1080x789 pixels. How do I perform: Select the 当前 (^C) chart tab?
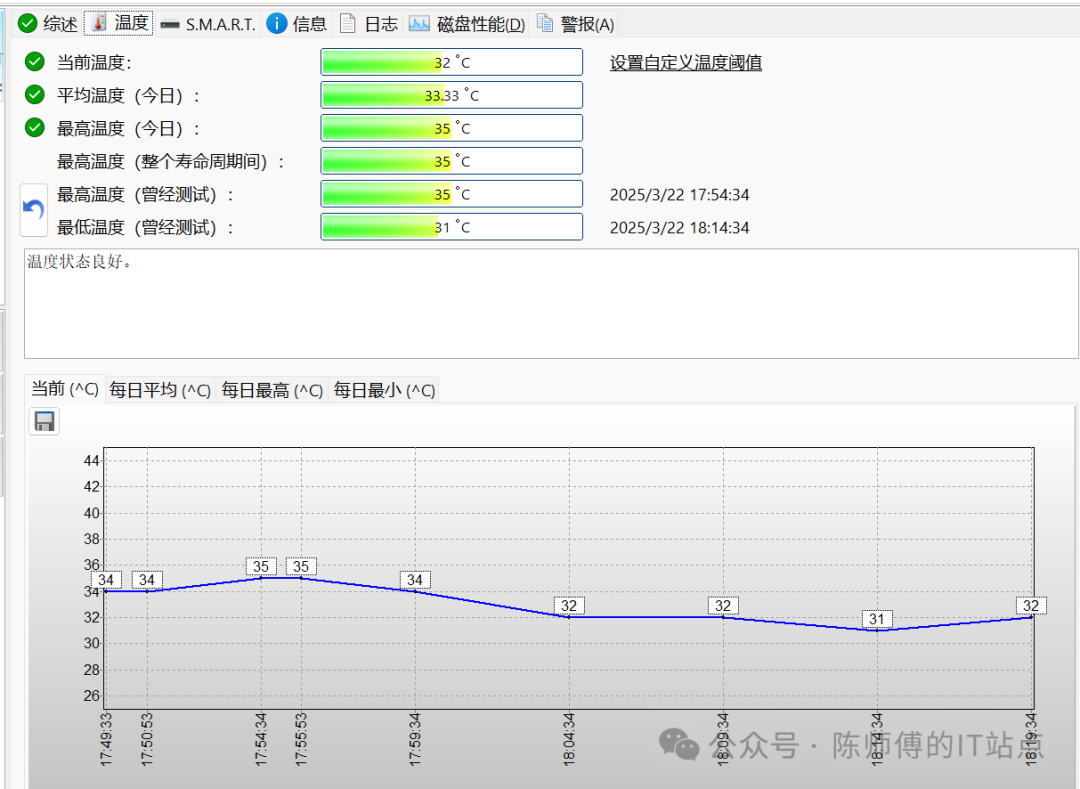(x=65, y=389)
